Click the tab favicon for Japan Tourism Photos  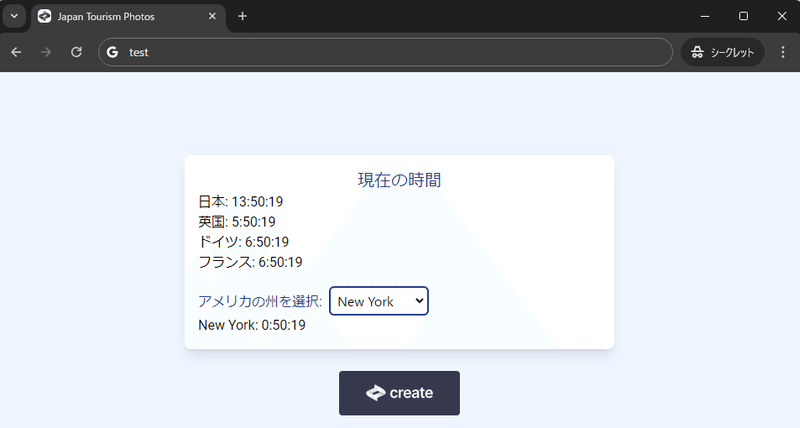tap(44, 16)
